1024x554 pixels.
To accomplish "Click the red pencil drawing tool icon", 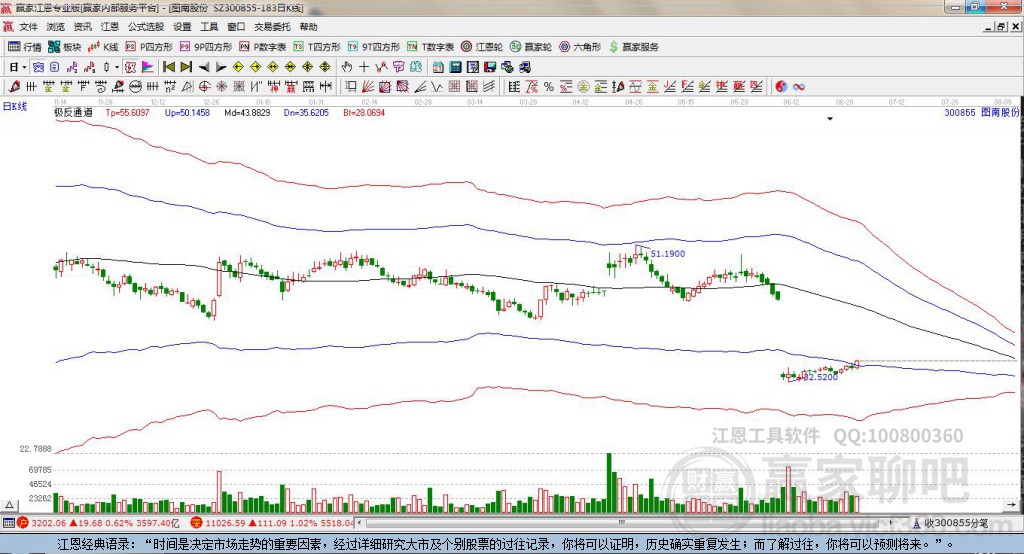I will click(x=14, y=86).
